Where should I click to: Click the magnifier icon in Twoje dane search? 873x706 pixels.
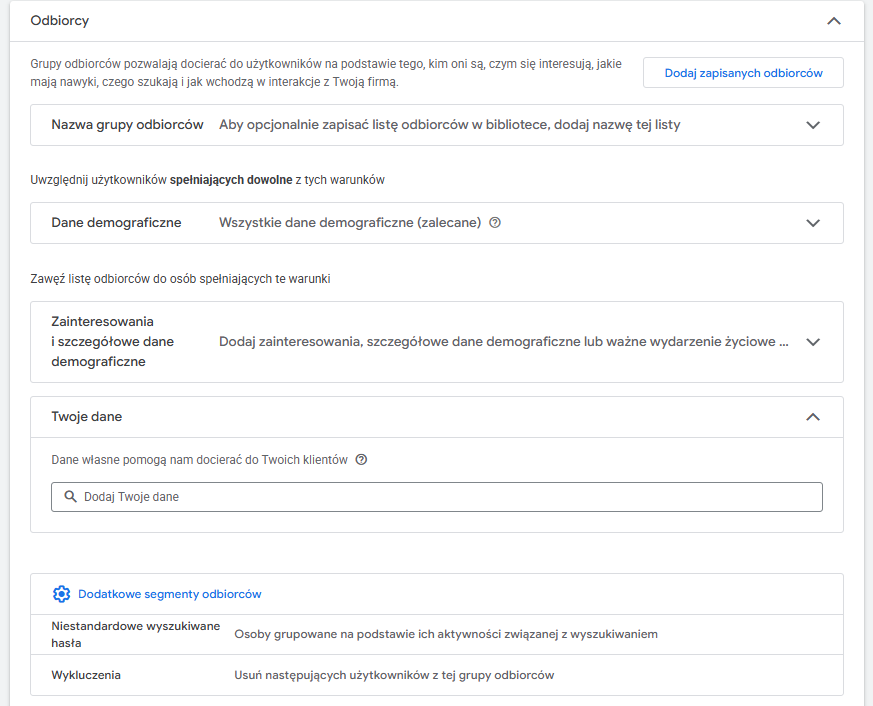(x=70, y=497)
